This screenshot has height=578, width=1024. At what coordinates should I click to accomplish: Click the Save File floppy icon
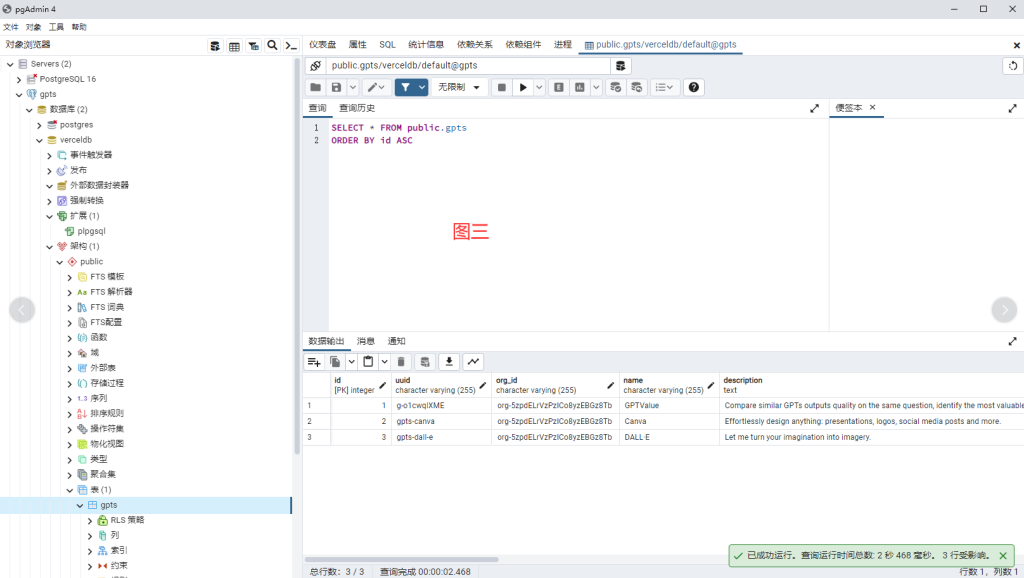pyautogui.click(x=336, y=87)
